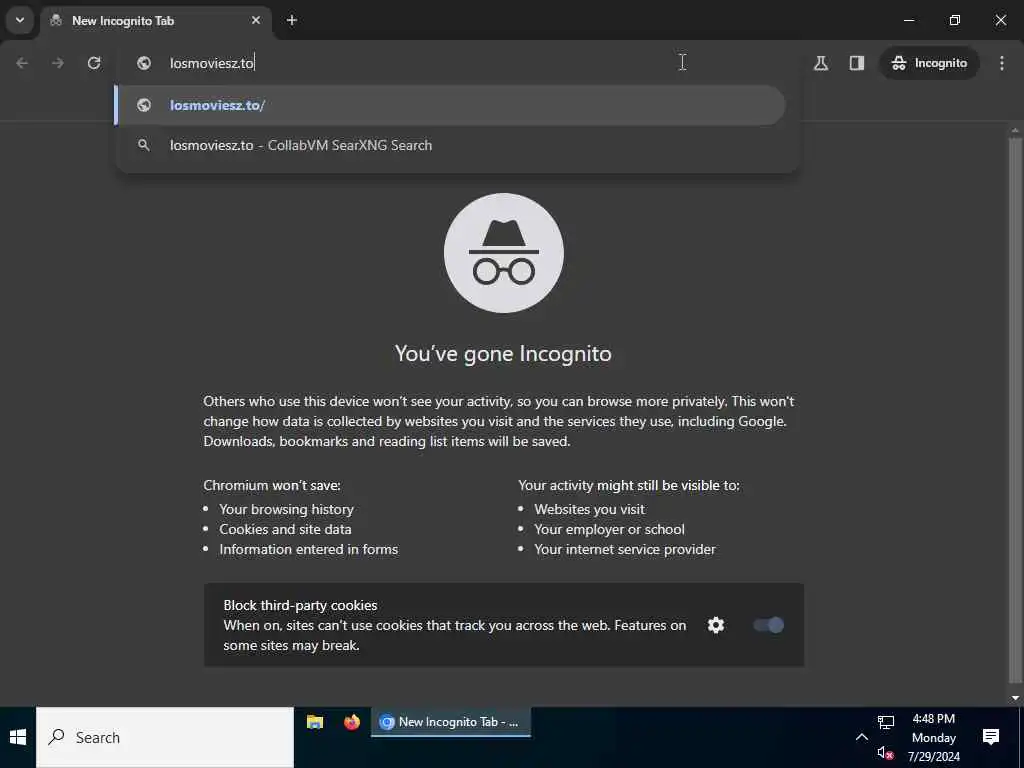Click the address bar containing losmoviesz.to
The height and width of the screenshot is (768, 1024).
(x=457, y=63)
